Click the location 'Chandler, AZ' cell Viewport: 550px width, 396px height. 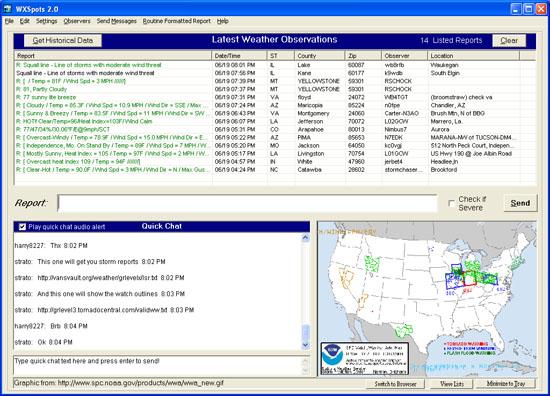448,105
